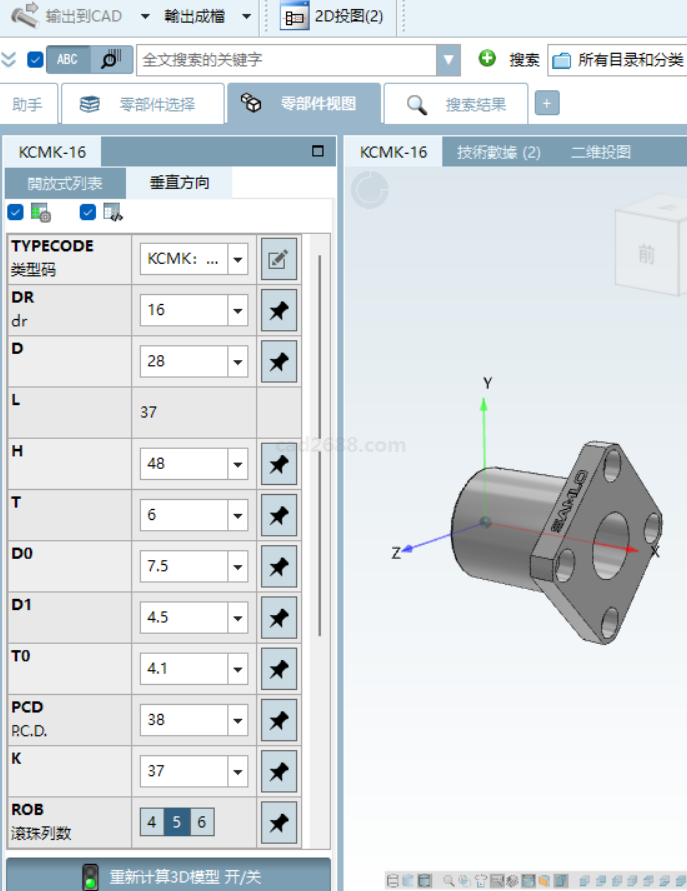Viewport: 687px width, 891px height.
Task: Click the pin icon for row H
Action: 279,464
